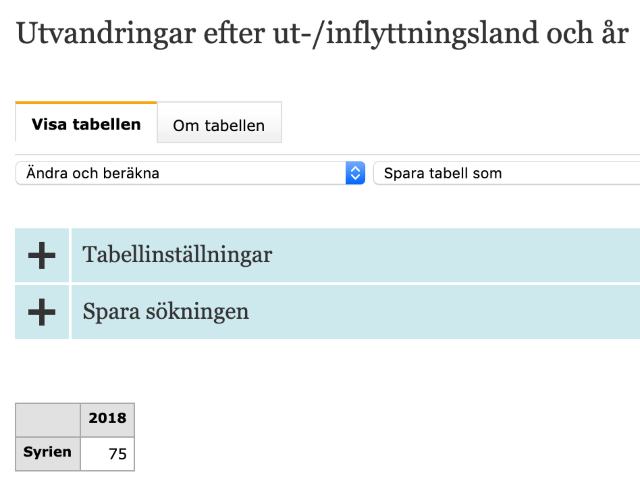Click the table cell showing 75

point(107,453)
